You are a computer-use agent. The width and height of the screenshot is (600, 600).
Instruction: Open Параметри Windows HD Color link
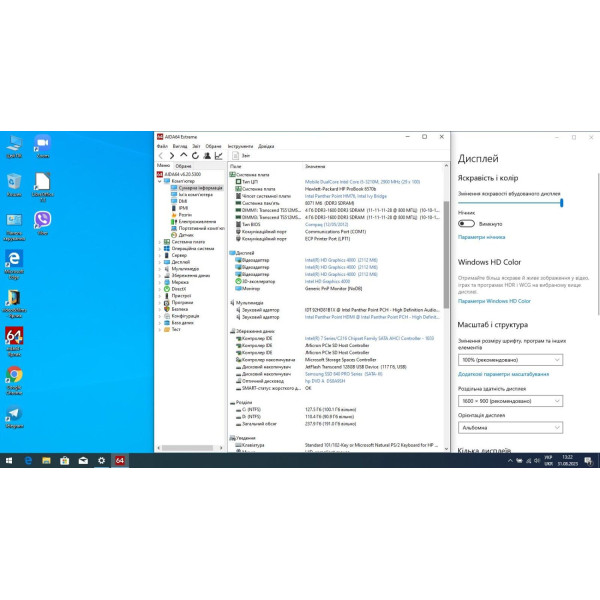494,301
